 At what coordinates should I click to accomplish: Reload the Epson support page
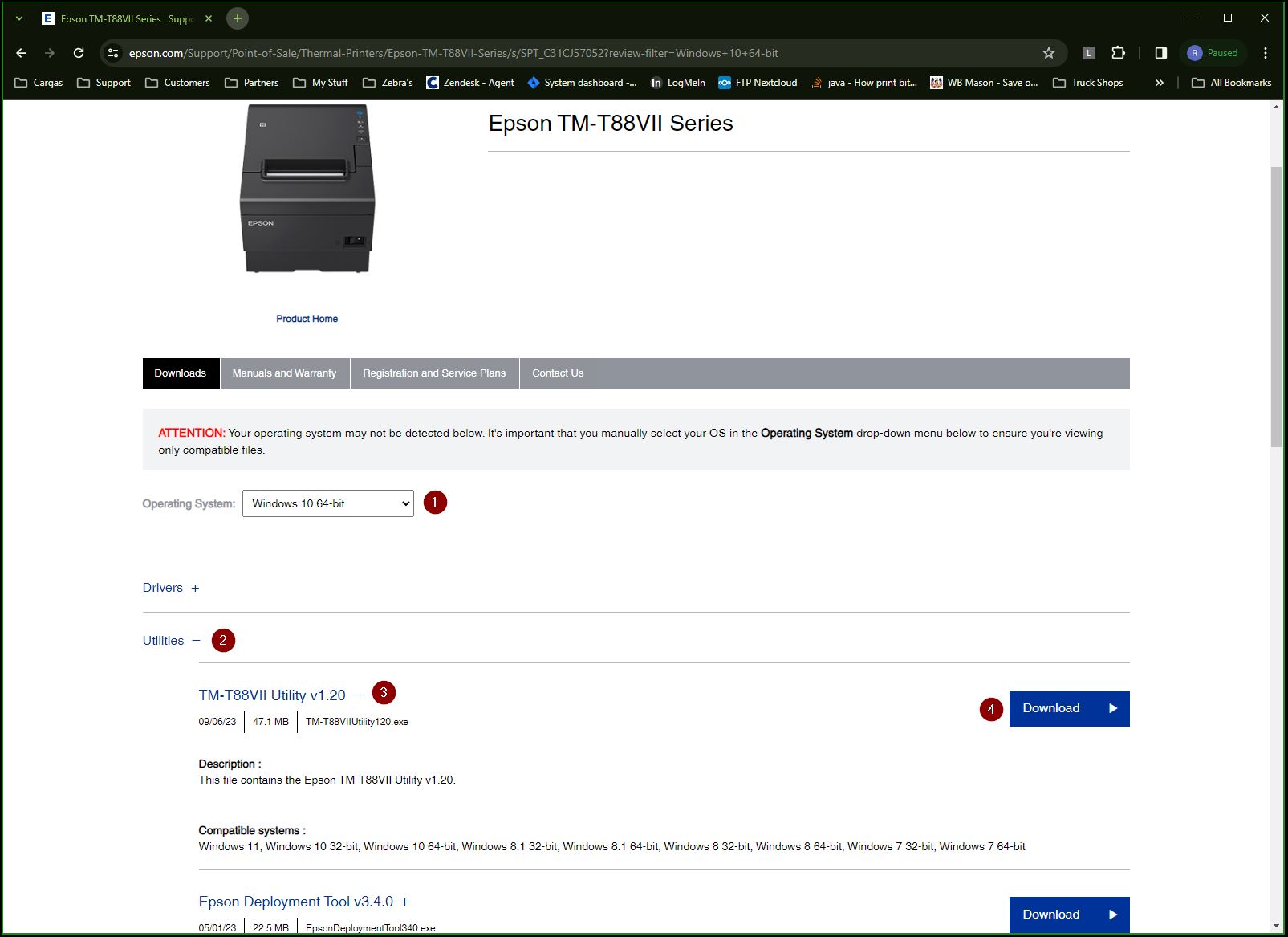79,53
